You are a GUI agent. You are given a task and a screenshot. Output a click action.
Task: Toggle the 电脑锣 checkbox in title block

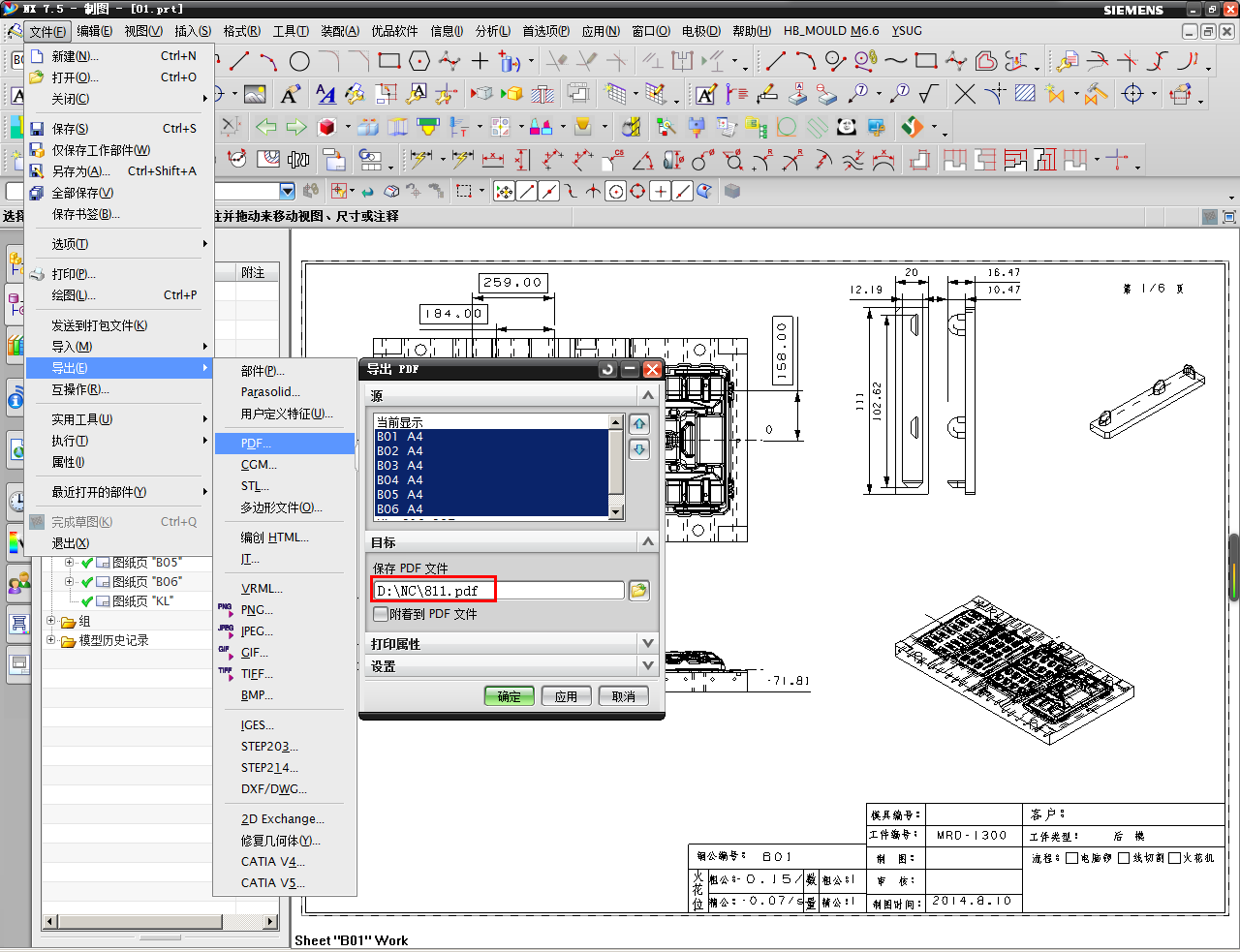coord(1071,858)
